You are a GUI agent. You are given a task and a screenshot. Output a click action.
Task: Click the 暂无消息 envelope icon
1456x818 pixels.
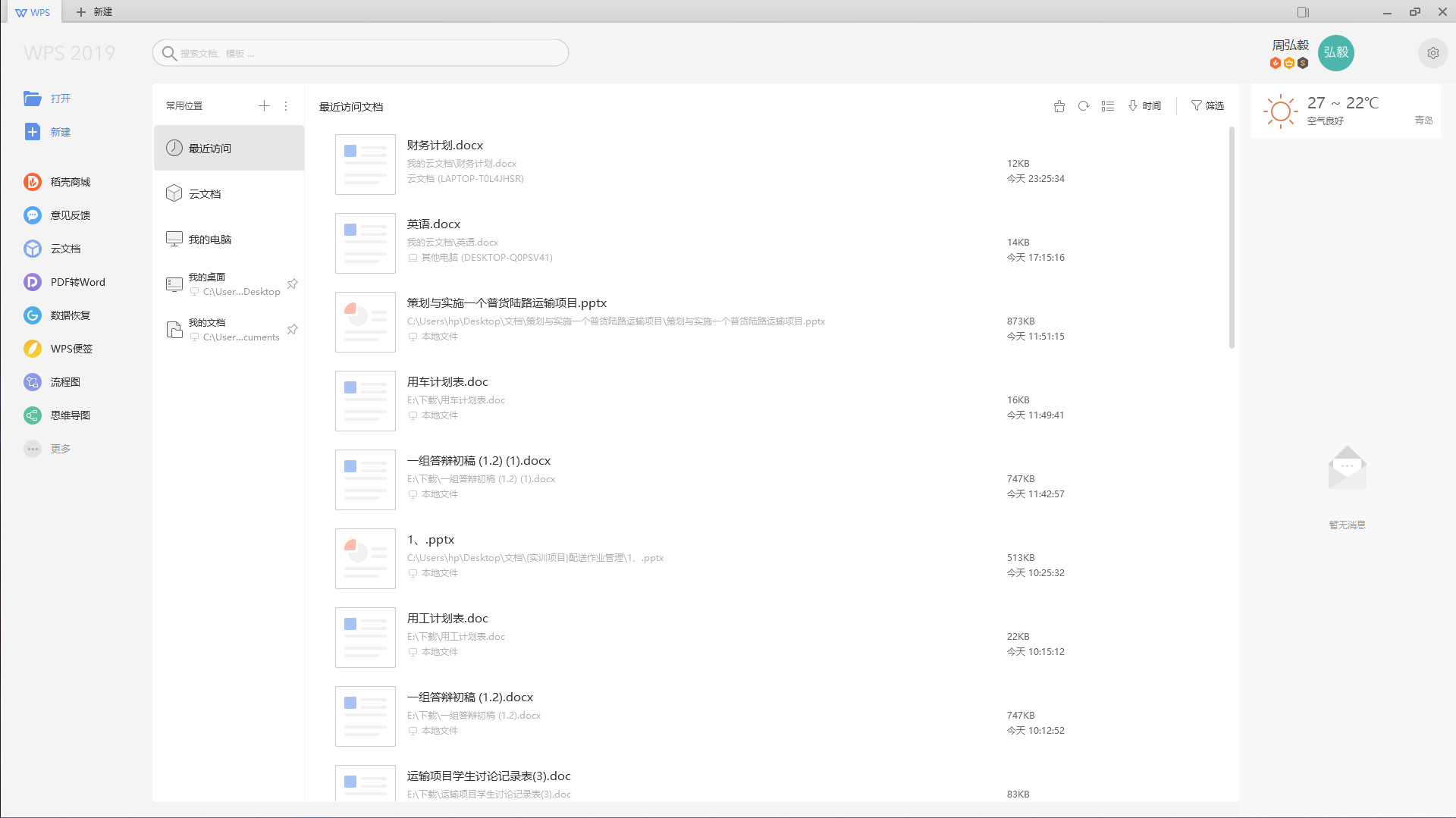pyautogui.click(x=1347, y=468)
